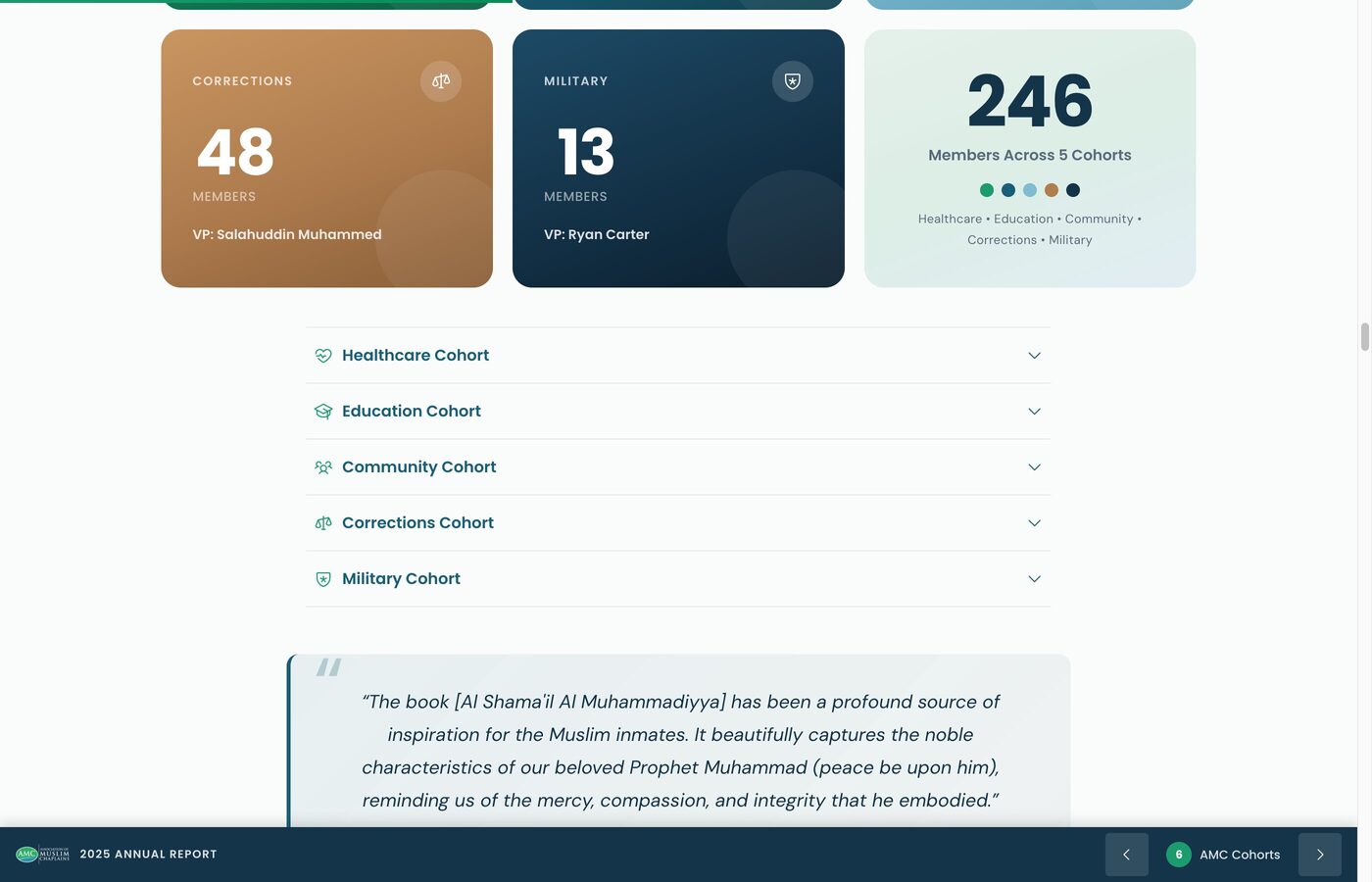The height and width of the screenshot is (882, 1372).
Task: Select the Corrections 48 members card
Action: [x=327, y=159]
